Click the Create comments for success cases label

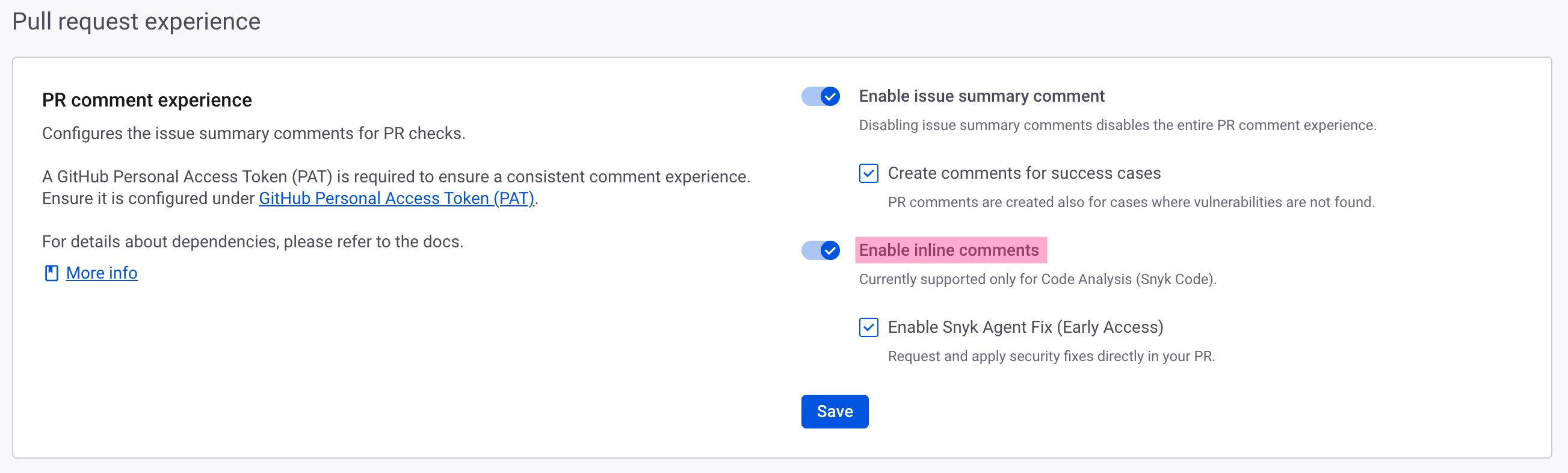tap(1024, 173)
